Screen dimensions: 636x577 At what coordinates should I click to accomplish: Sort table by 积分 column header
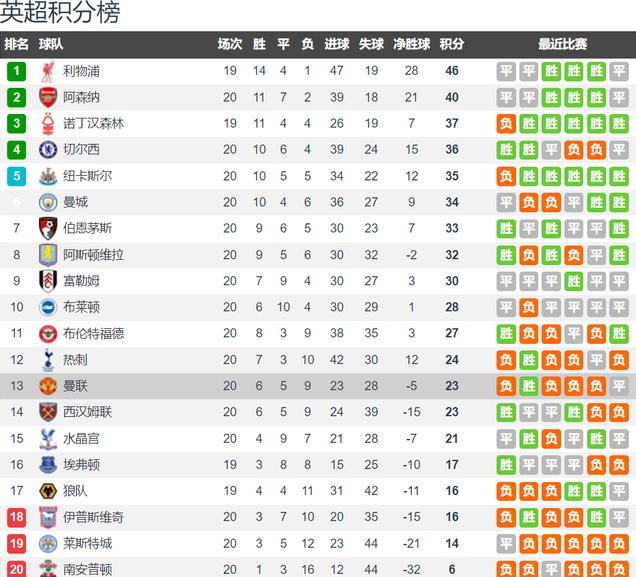pos(452,44)
